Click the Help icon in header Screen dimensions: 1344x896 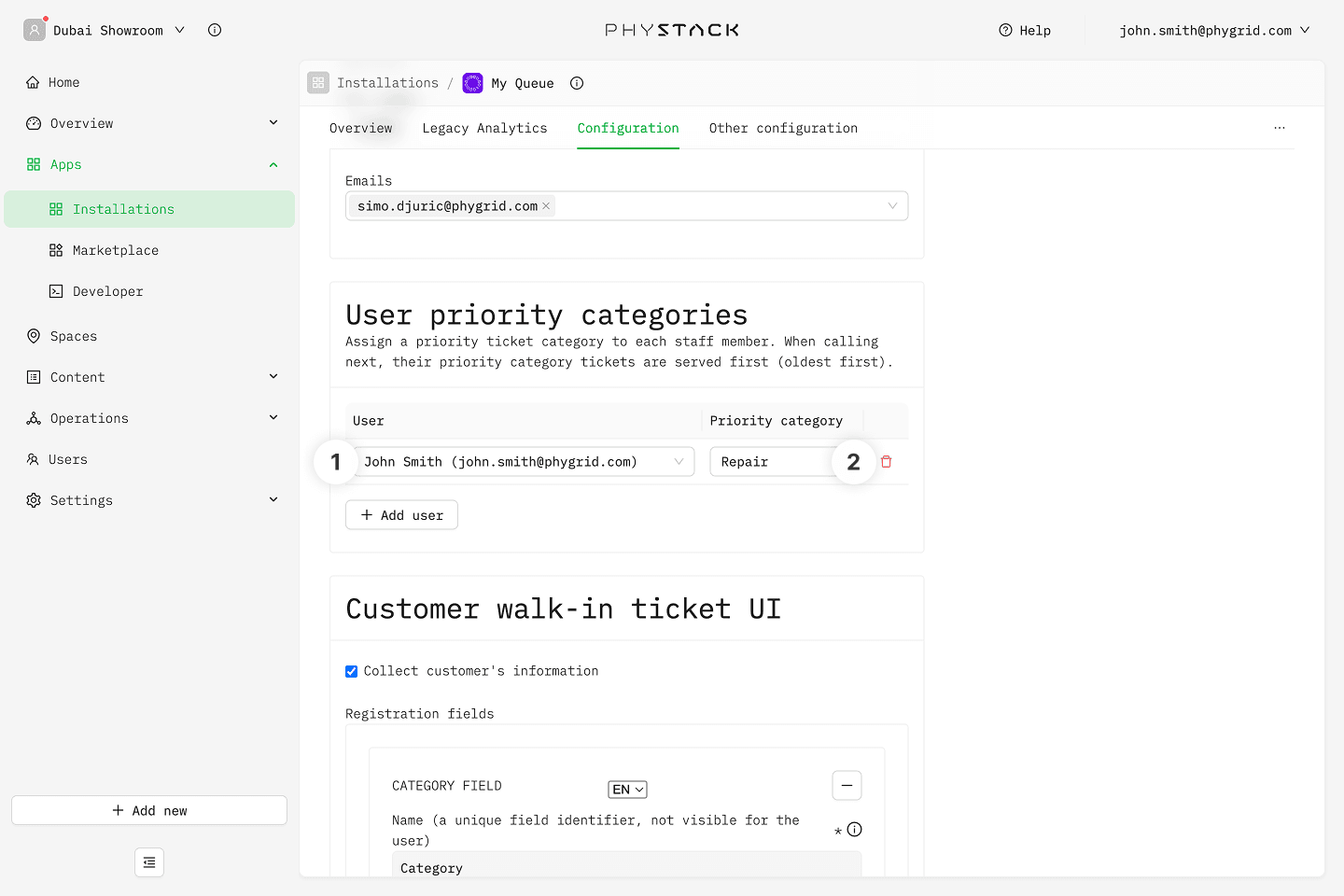point(1006,30)
